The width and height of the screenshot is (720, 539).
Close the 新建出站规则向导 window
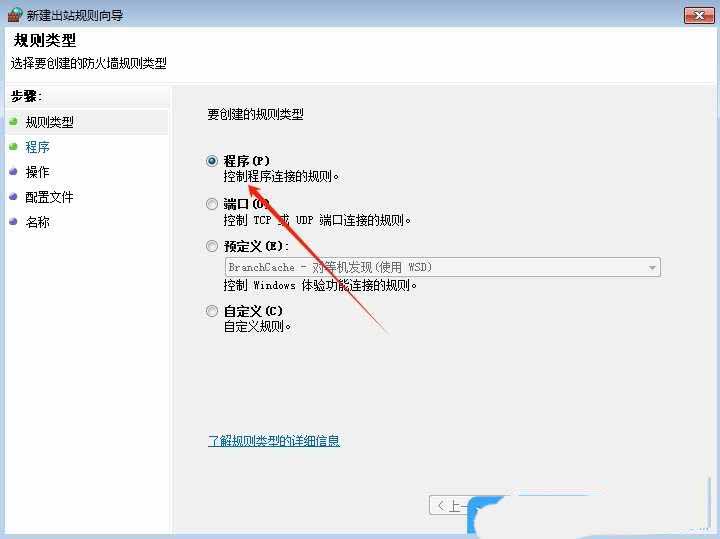(x=697, y=14)
